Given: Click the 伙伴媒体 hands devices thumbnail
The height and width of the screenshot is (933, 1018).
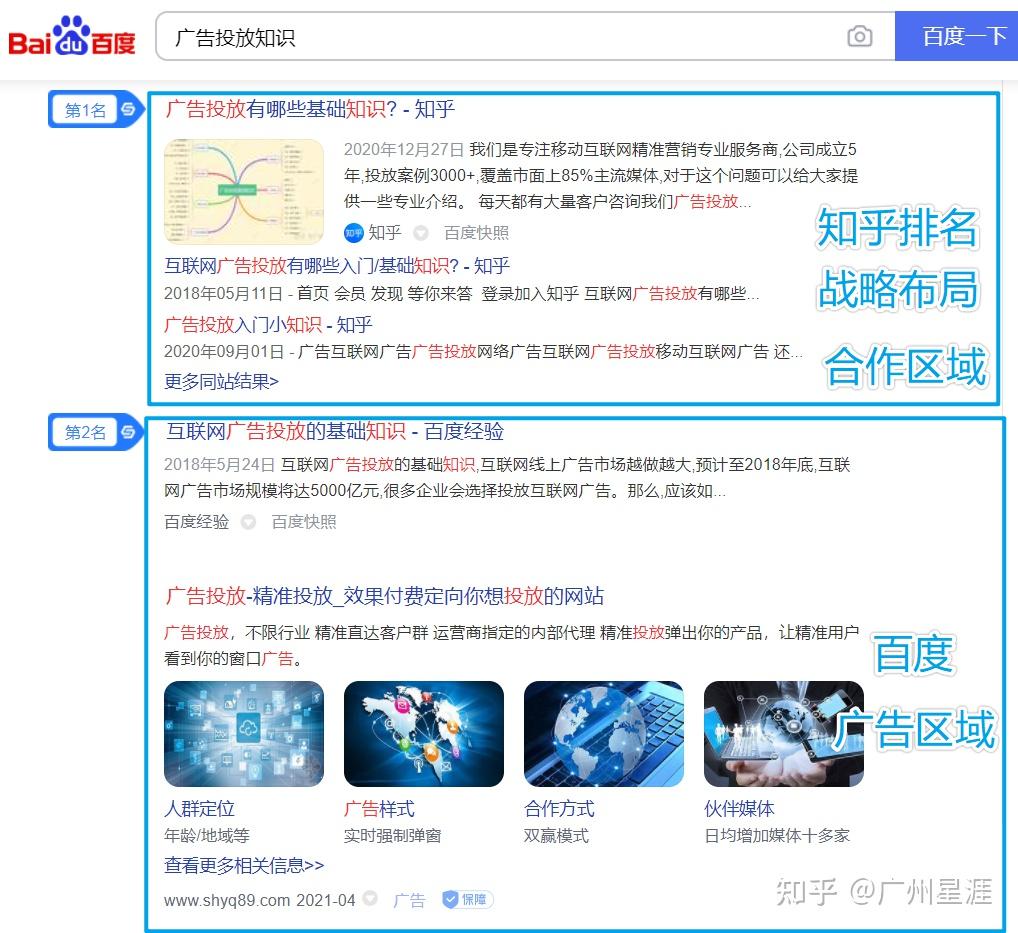Looking at the screenshot, I should [x=784, y=734].
